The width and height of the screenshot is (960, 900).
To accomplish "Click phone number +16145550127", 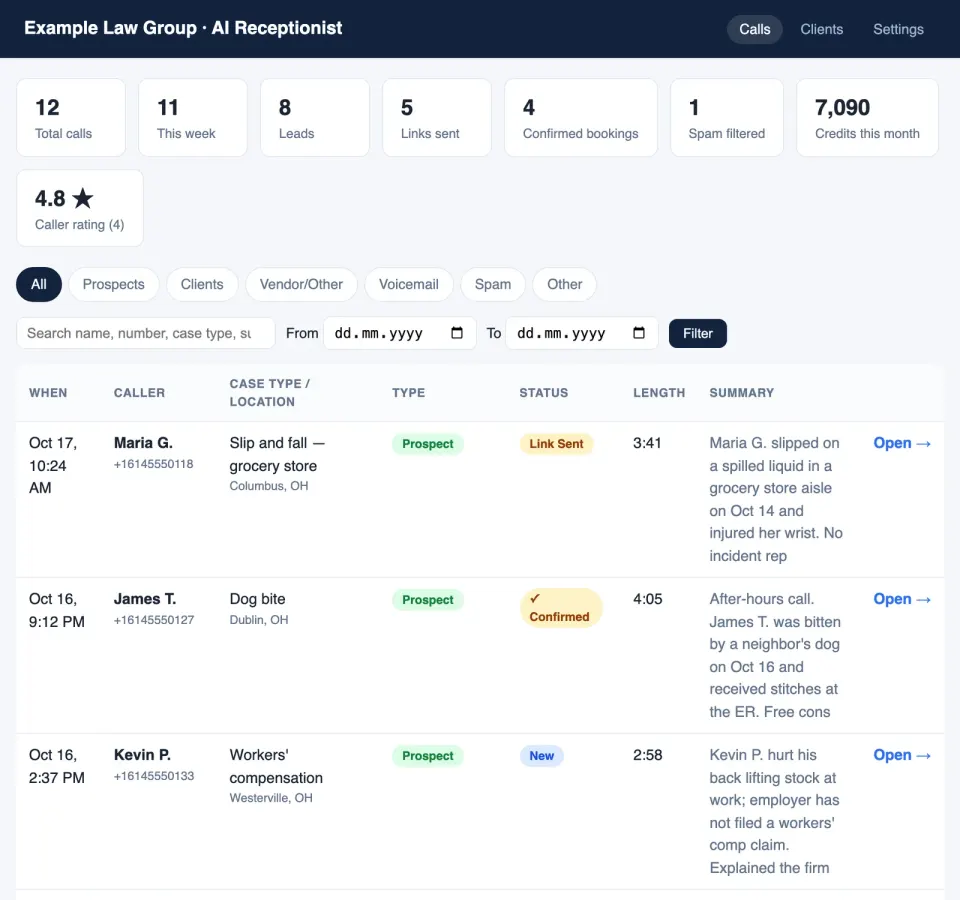I will click(x=154, y=620).
